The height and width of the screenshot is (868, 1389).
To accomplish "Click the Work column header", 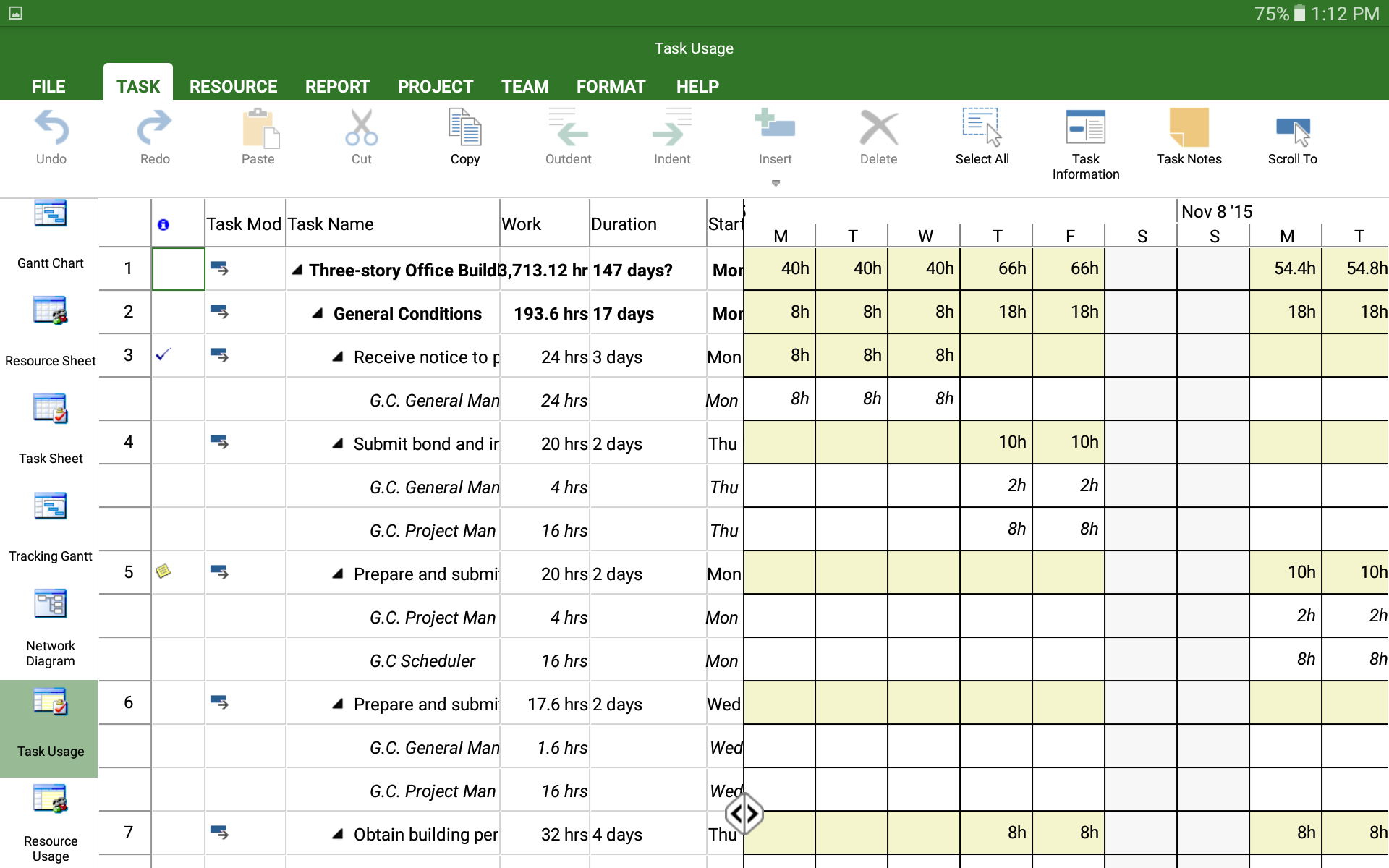I will click(545, 224).
